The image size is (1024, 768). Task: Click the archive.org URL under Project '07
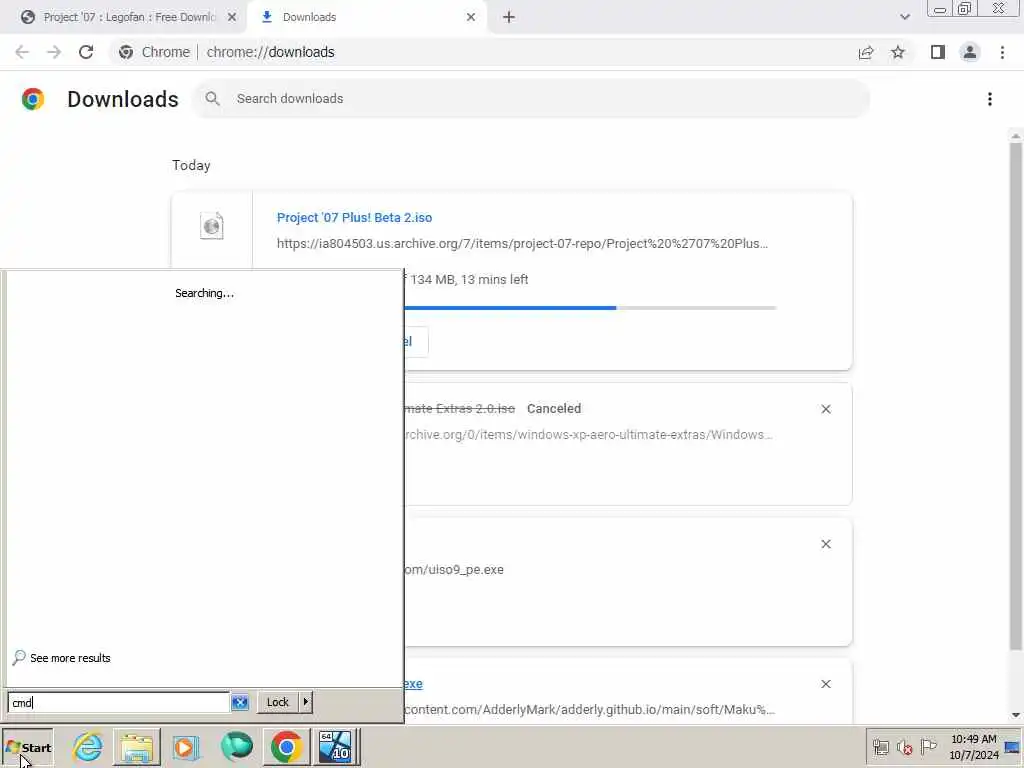522,244
